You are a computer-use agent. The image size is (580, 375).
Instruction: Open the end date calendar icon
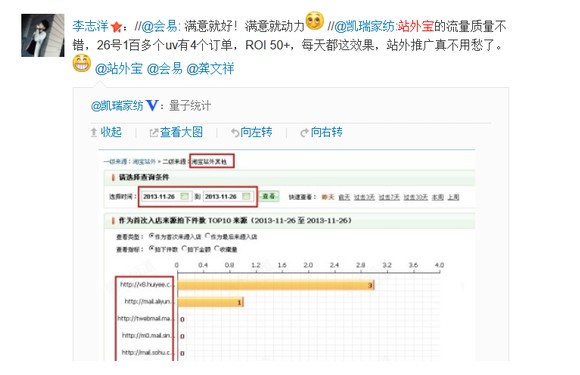(246, 196)
